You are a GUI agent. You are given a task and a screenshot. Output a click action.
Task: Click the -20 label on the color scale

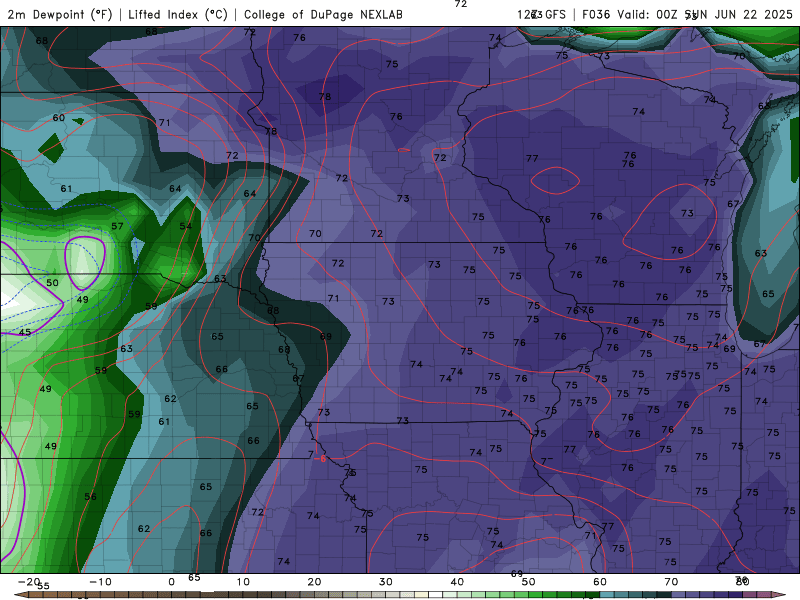tap(29, 582)
